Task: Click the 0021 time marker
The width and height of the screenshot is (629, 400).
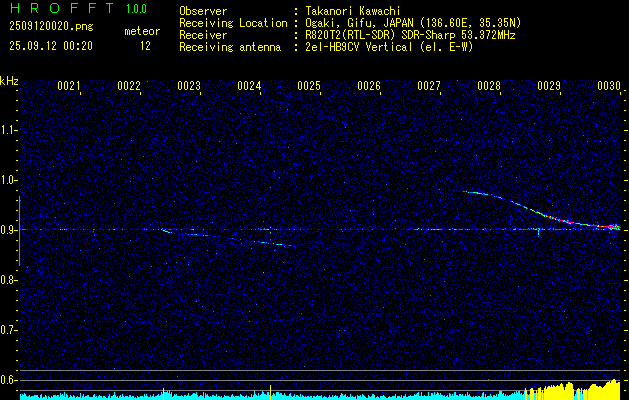Action: coord(69,86)
